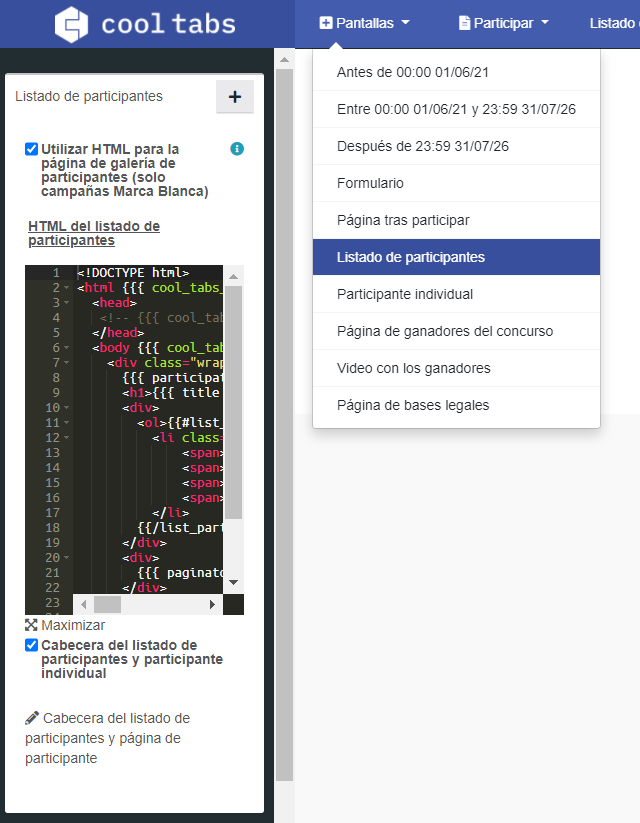Click the plus button beside Listado de participantes
Viewport: 640px width, 823px height.
click(235, 97)
